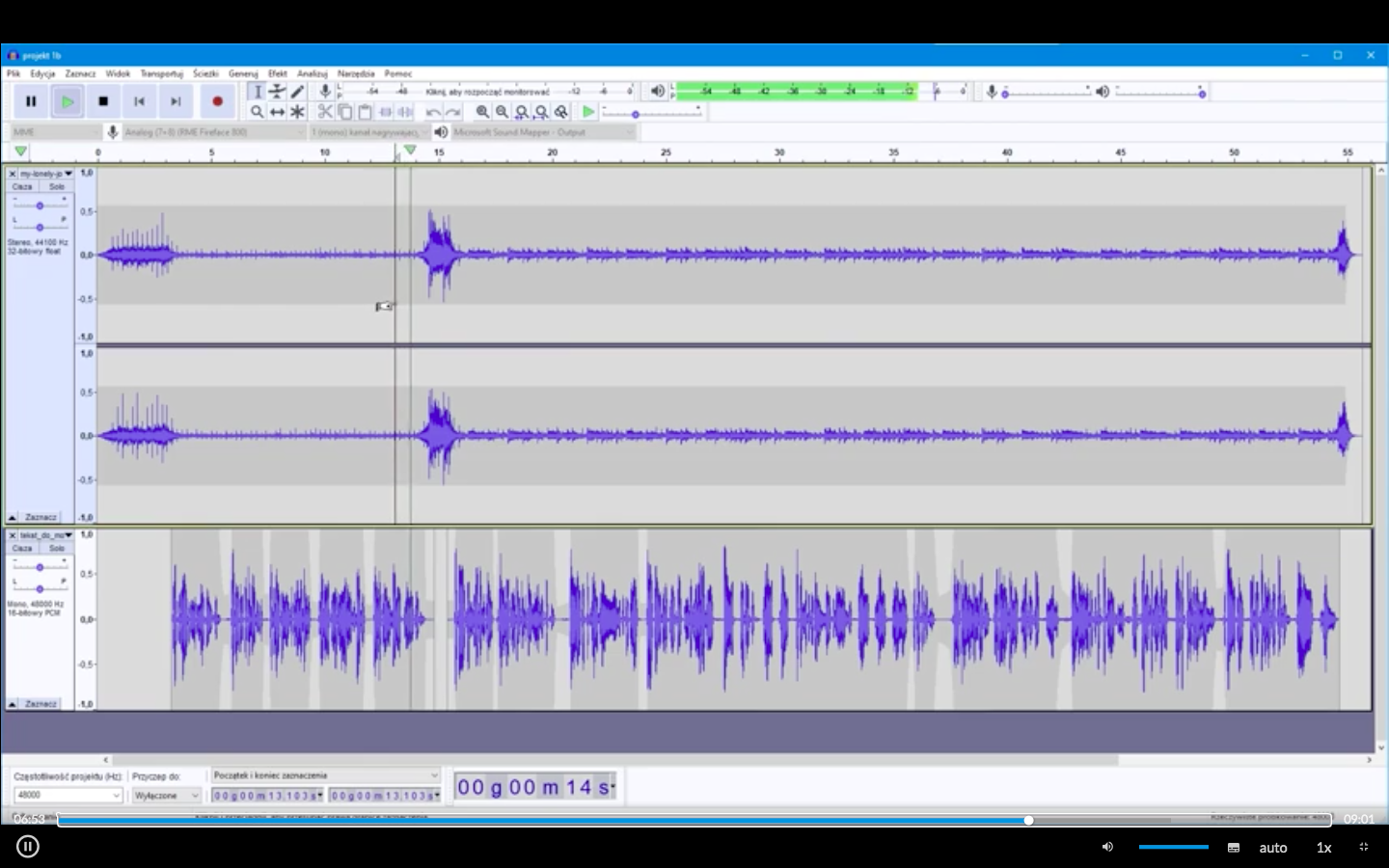This screenshot has width=1389, height=868.
Task: Click the recording meter microphone icon
Action: (325, 92)
